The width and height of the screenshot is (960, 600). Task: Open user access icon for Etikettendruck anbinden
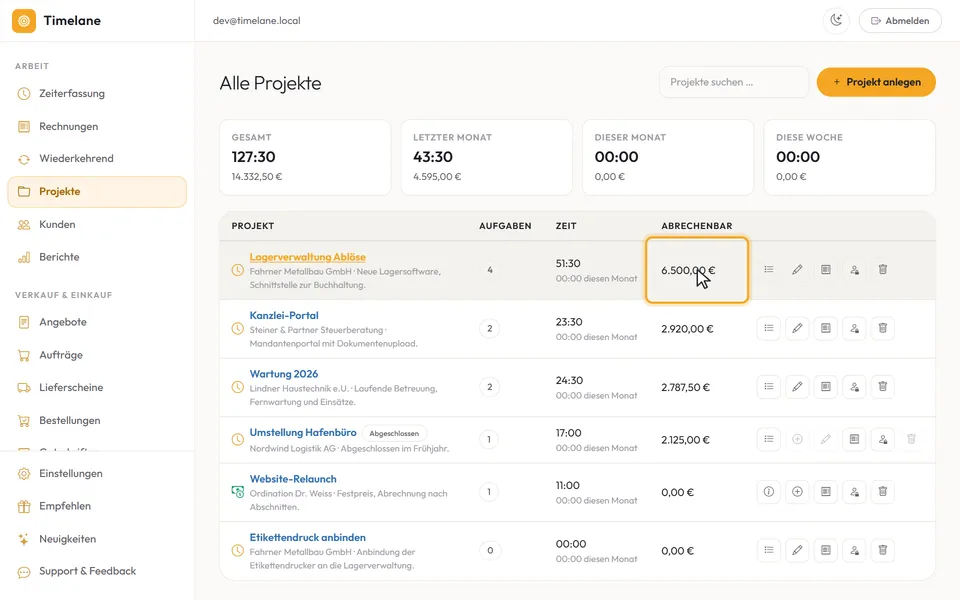pyautogui.click(x=854, y=550)
